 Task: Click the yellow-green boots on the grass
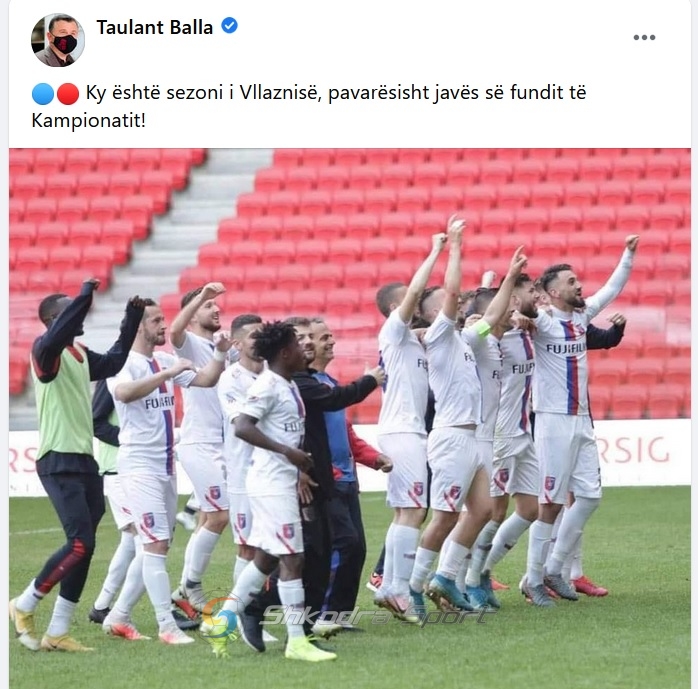click(310, 648)
